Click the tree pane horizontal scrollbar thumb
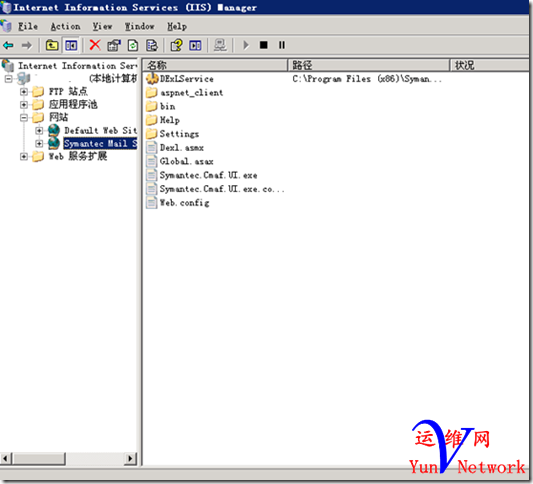This screenshot has width=533, height=484. (x=39, y=459)
